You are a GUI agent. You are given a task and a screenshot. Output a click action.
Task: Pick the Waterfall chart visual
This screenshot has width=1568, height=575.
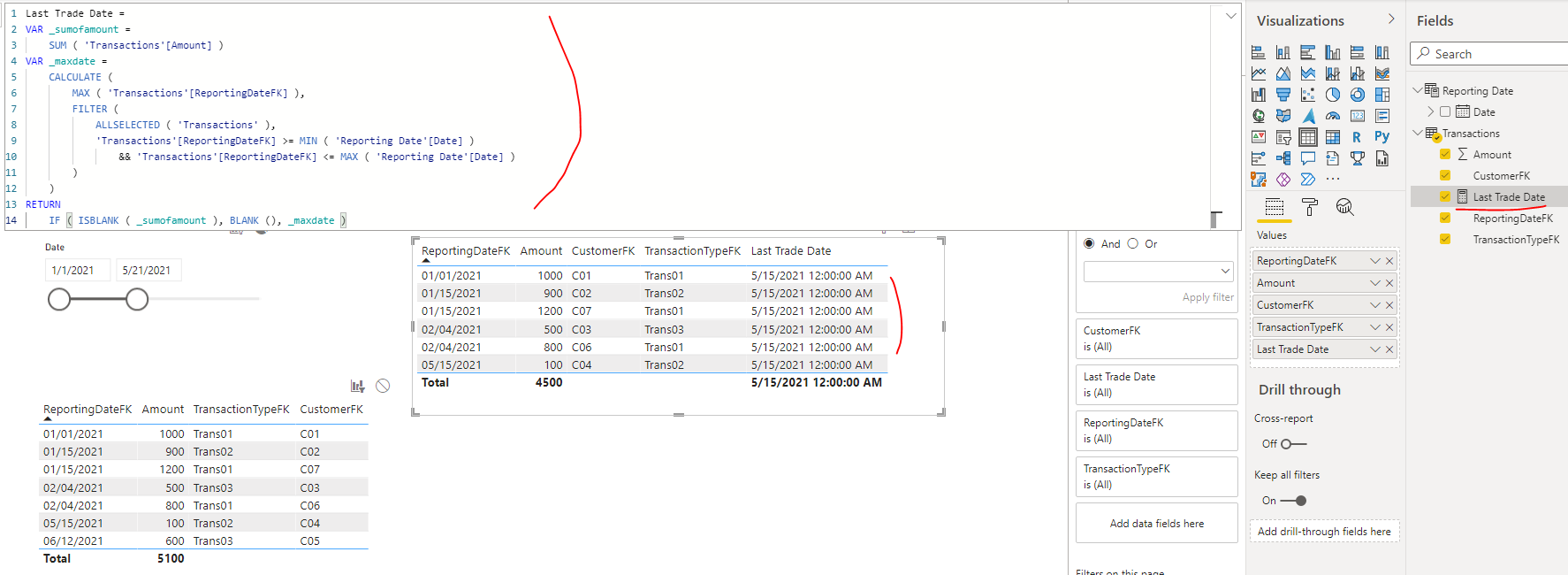pyautogui.click(x=1259, y=95)
